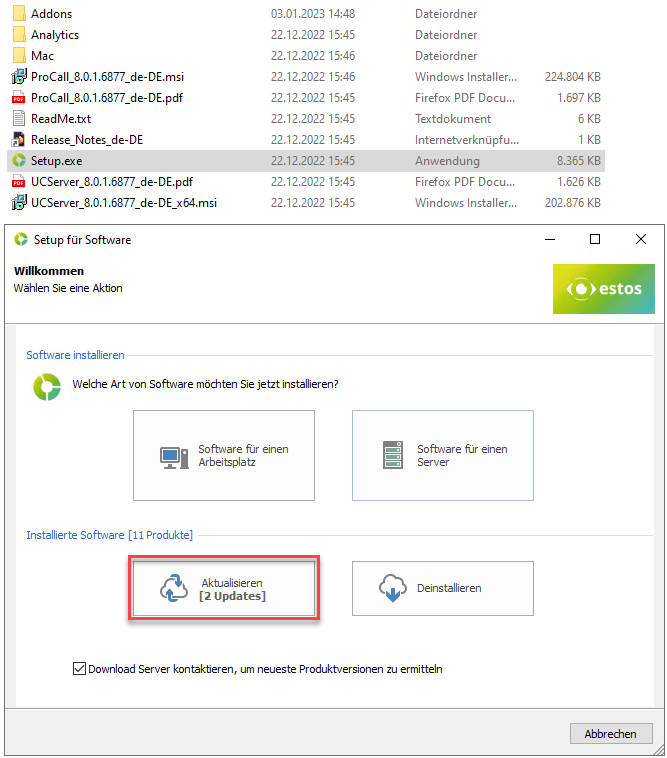Select UCServer_8.0.1.6877_de-DE.pdf file
Viewport: 667px width, 758px height.
111,182
